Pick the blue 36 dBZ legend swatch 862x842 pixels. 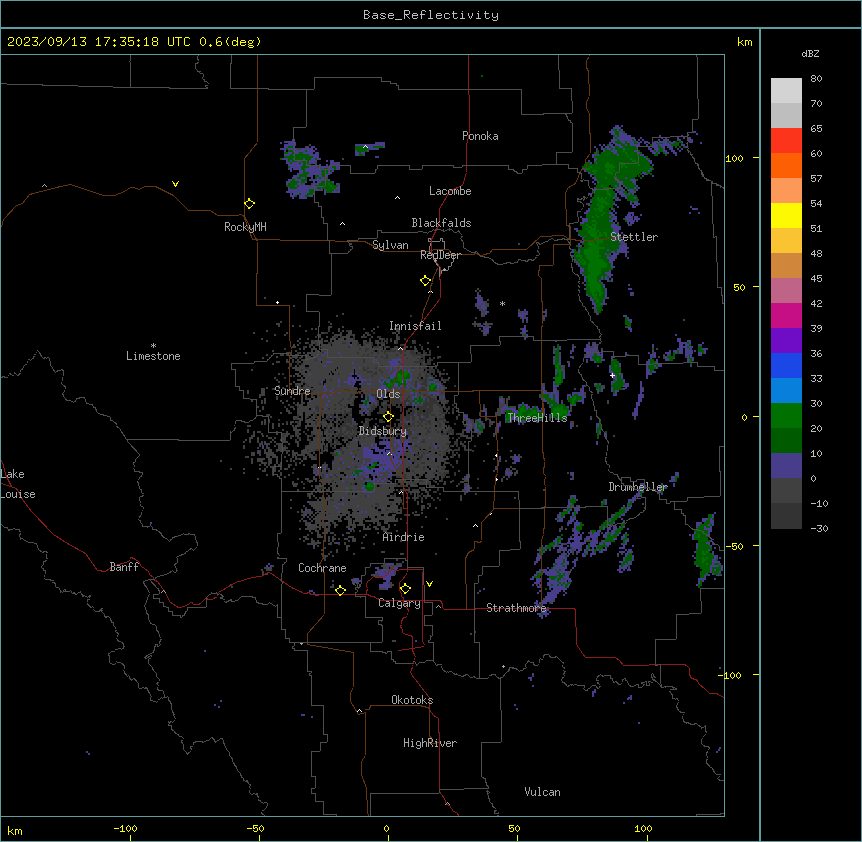point(786,365)
